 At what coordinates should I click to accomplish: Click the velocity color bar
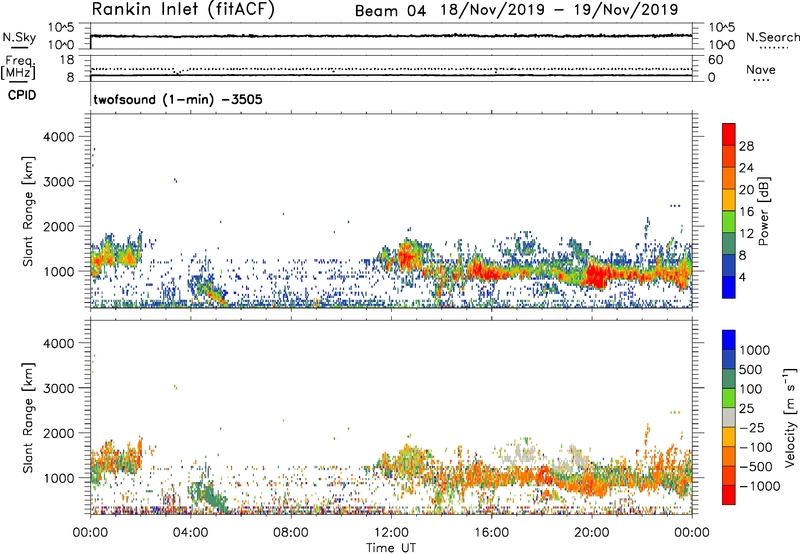(729, 417)
